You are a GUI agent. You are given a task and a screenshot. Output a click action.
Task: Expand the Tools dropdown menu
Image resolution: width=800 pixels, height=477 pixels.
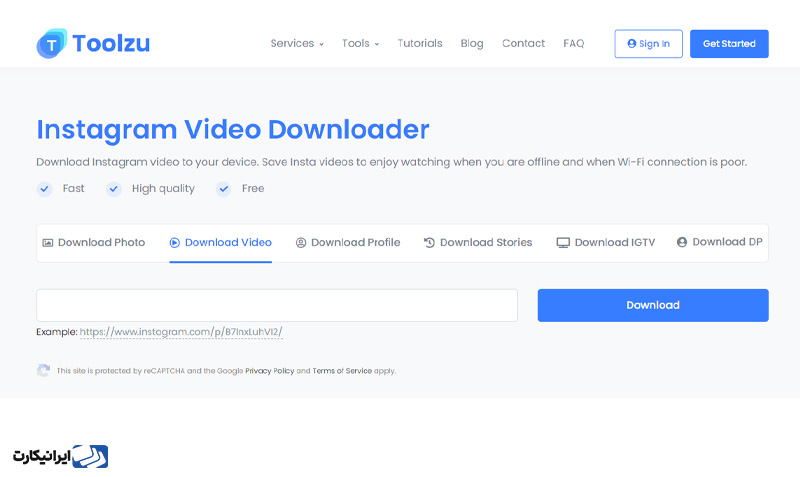(360, 43)
